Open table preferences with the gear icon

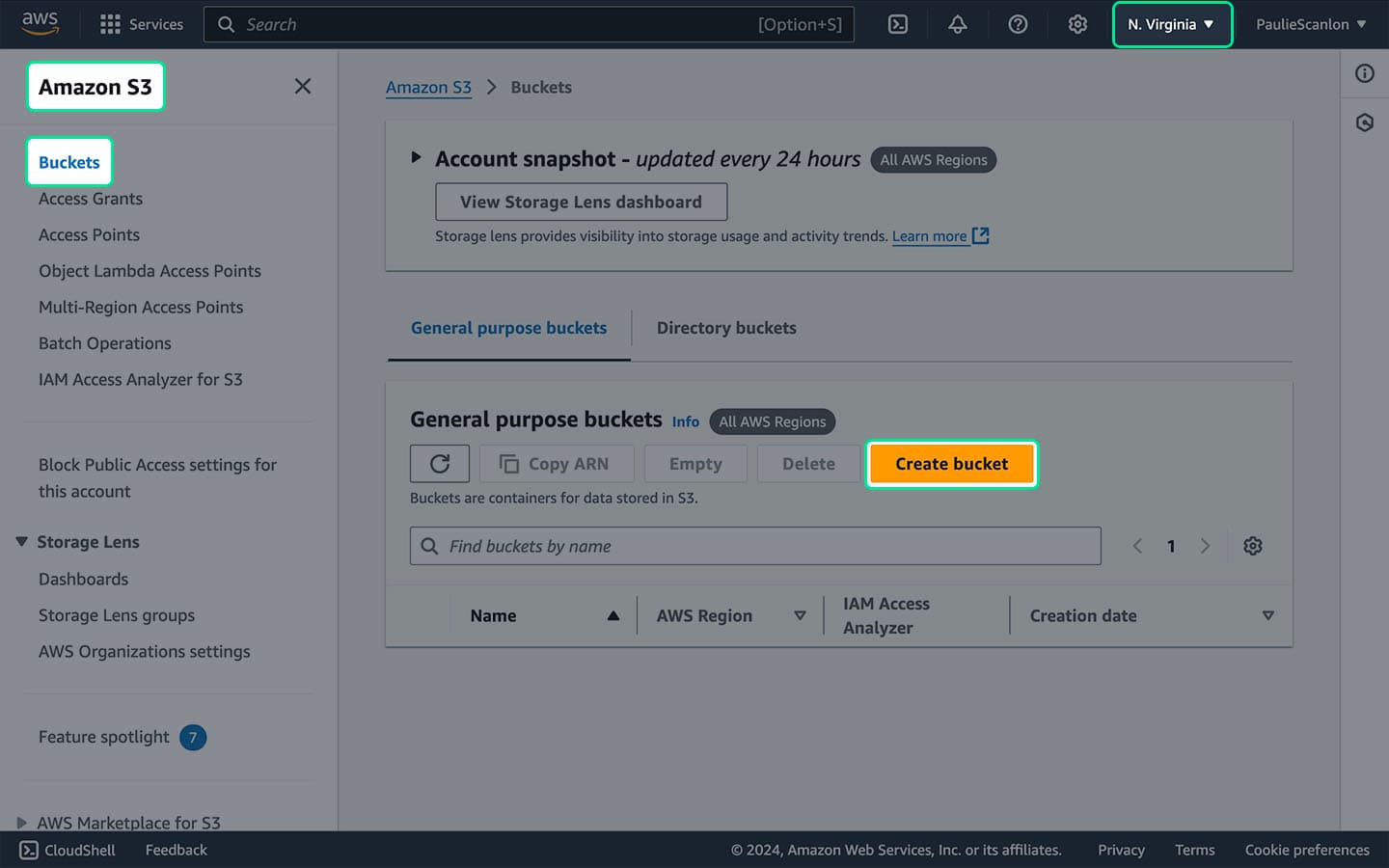tap(1252, 545)
